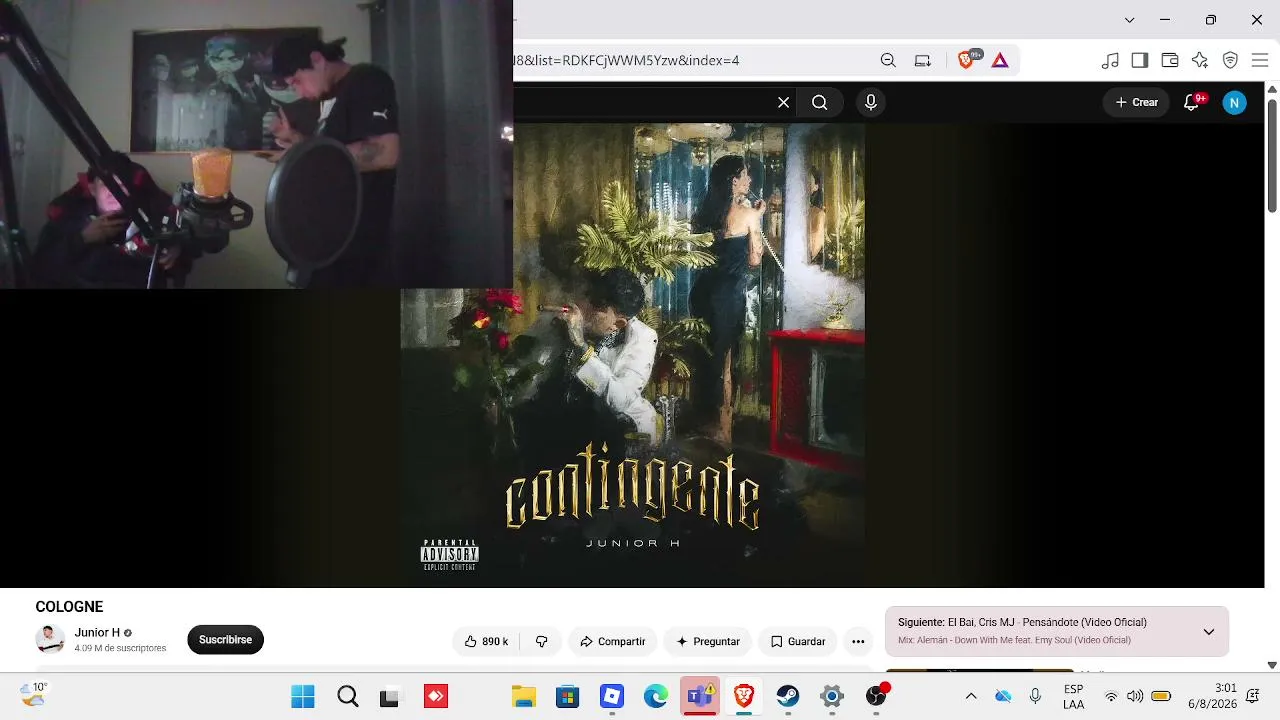1280x720 pixels.
Task: Open Settings gear on the taskbar
Action: click(832, 696)
